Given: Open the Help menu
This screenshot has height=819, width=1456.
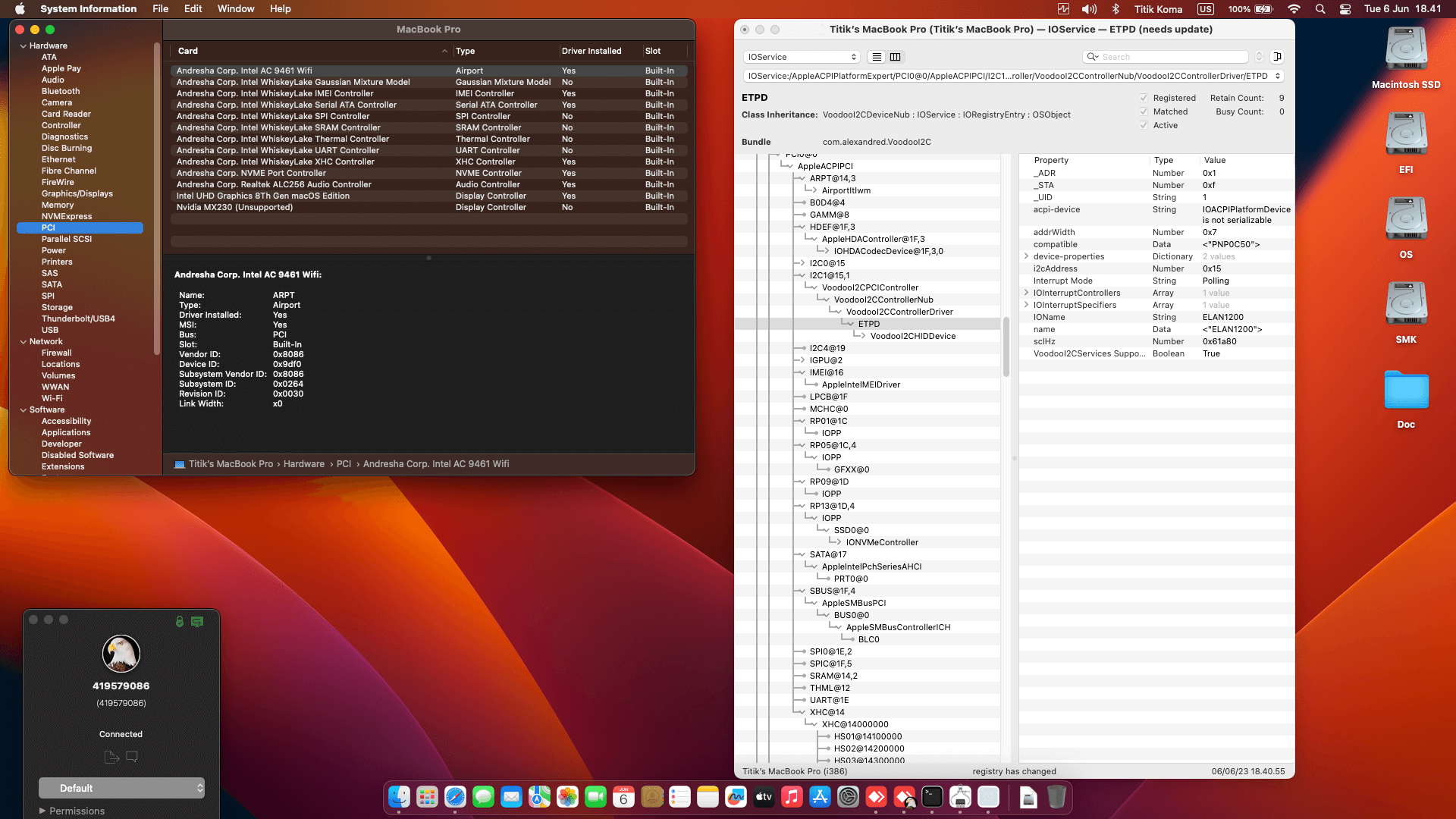Looking at the screenshot, I should [x=280, y=9].
